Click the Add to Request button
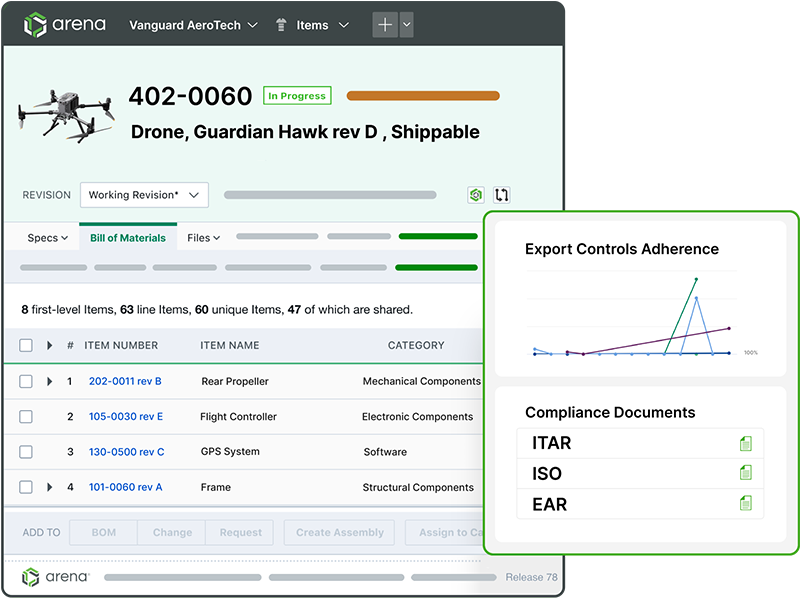Viewport: 800px width, 598px height. 240,532
